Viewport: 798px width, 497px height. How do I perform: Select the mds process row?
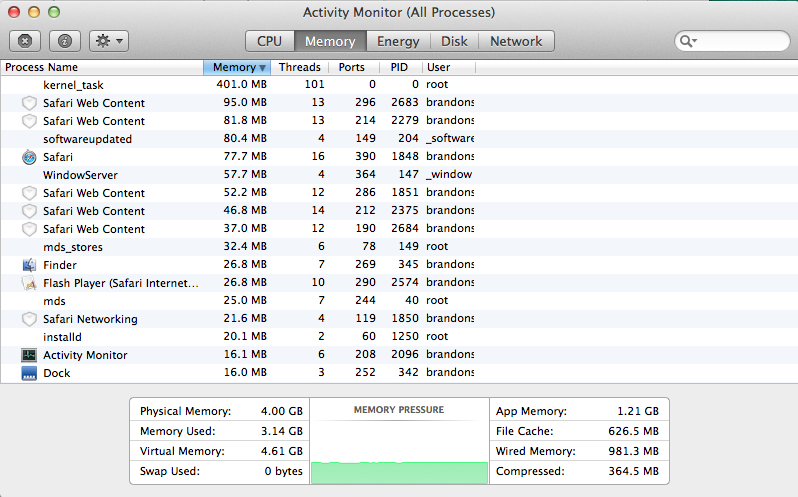(399, 301)
